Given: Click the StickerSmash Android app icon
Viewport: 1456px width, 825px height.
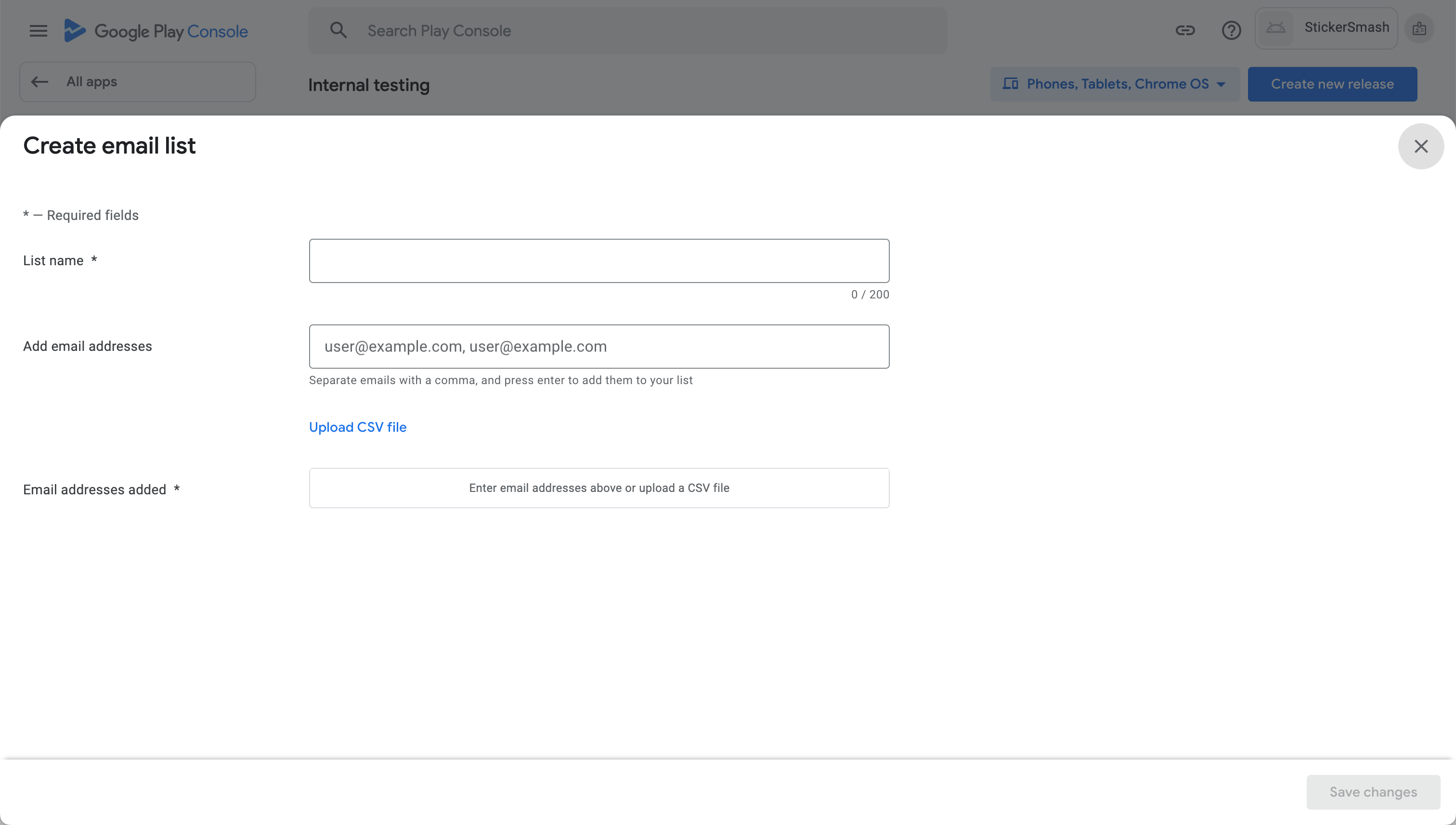Looking at the screenshot, I should pos(1276,28).
